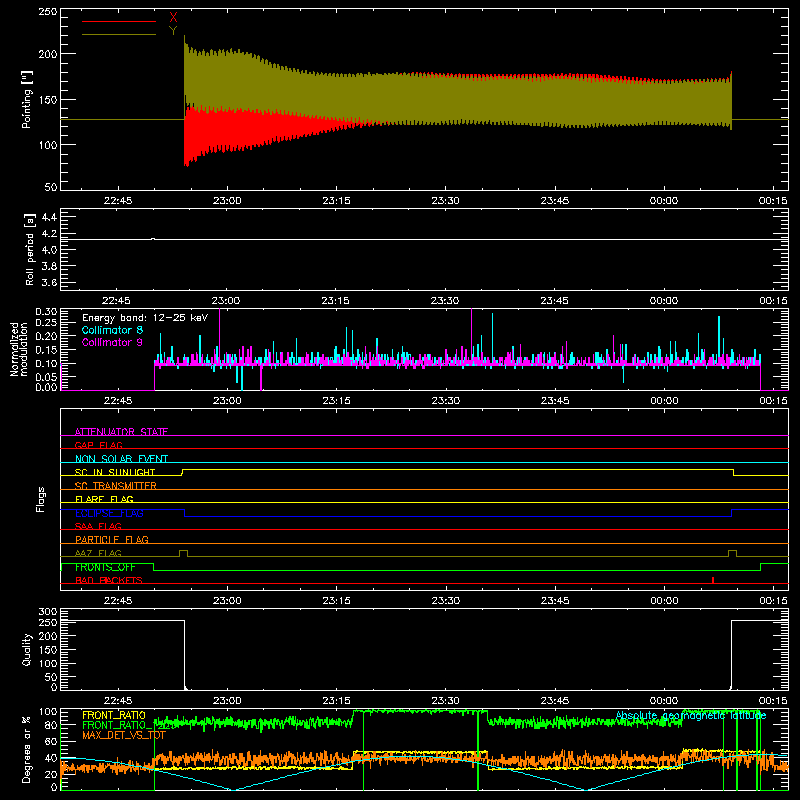Screen dimensions: 800x800
Task: Click the 50 tick on Pointing axis
Action: pos(51,187)
